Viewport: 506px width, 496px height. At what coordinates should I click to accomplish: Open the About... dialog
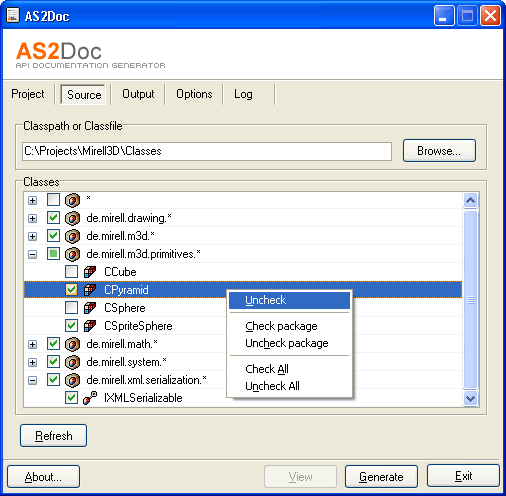(43, 477)
